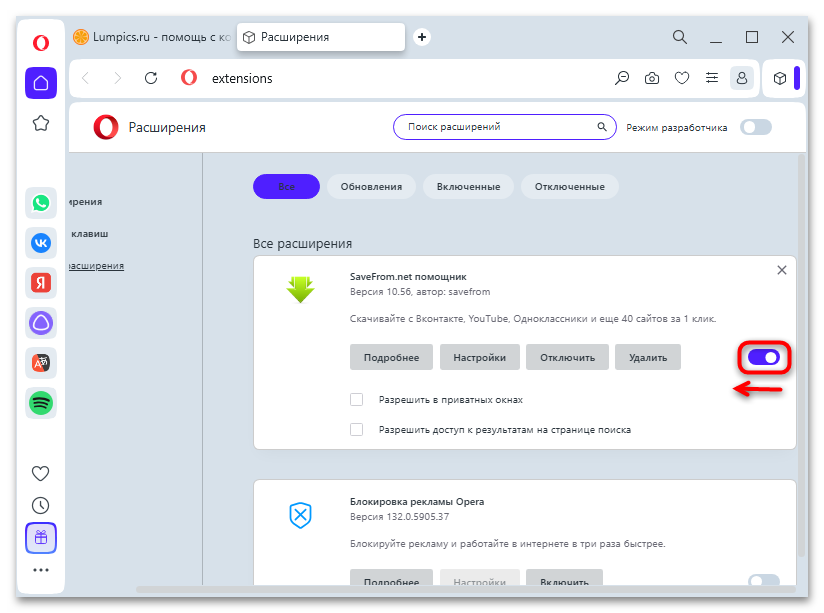
Task: Open the Home speed dial sidebar icon
Action: coord(41,83)
